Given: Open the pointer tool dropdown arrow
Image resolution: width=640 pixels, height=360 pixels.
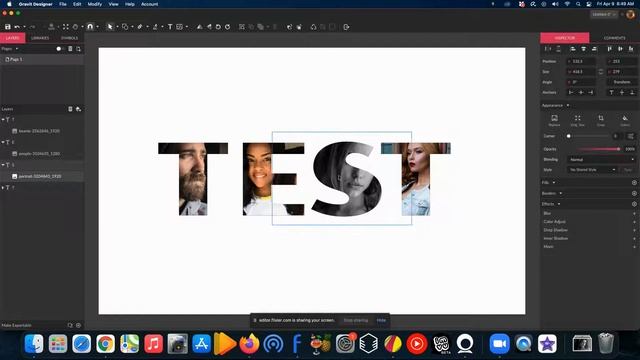Looking at the screenshot, I should 117,27.
